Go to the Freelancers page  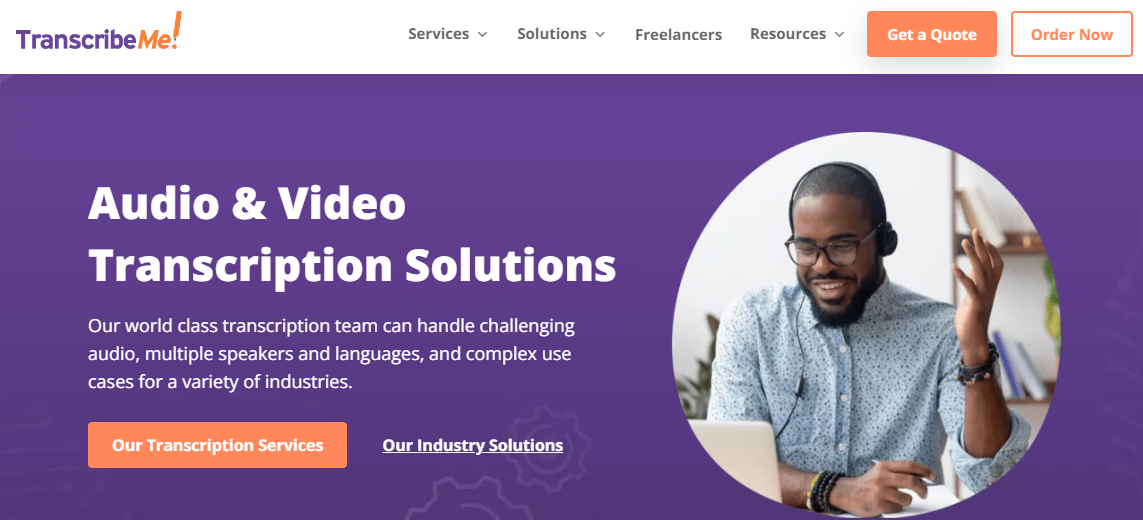tap(678, 34)
